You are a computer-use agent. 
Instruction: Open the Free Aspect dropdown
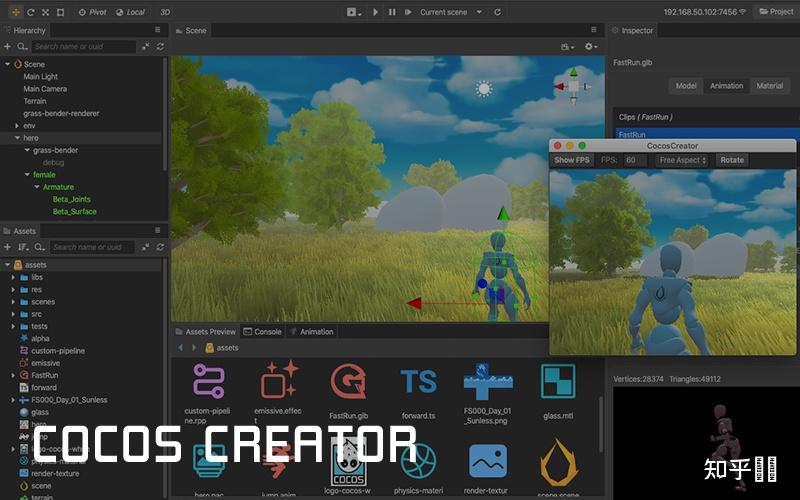(682, 160)
